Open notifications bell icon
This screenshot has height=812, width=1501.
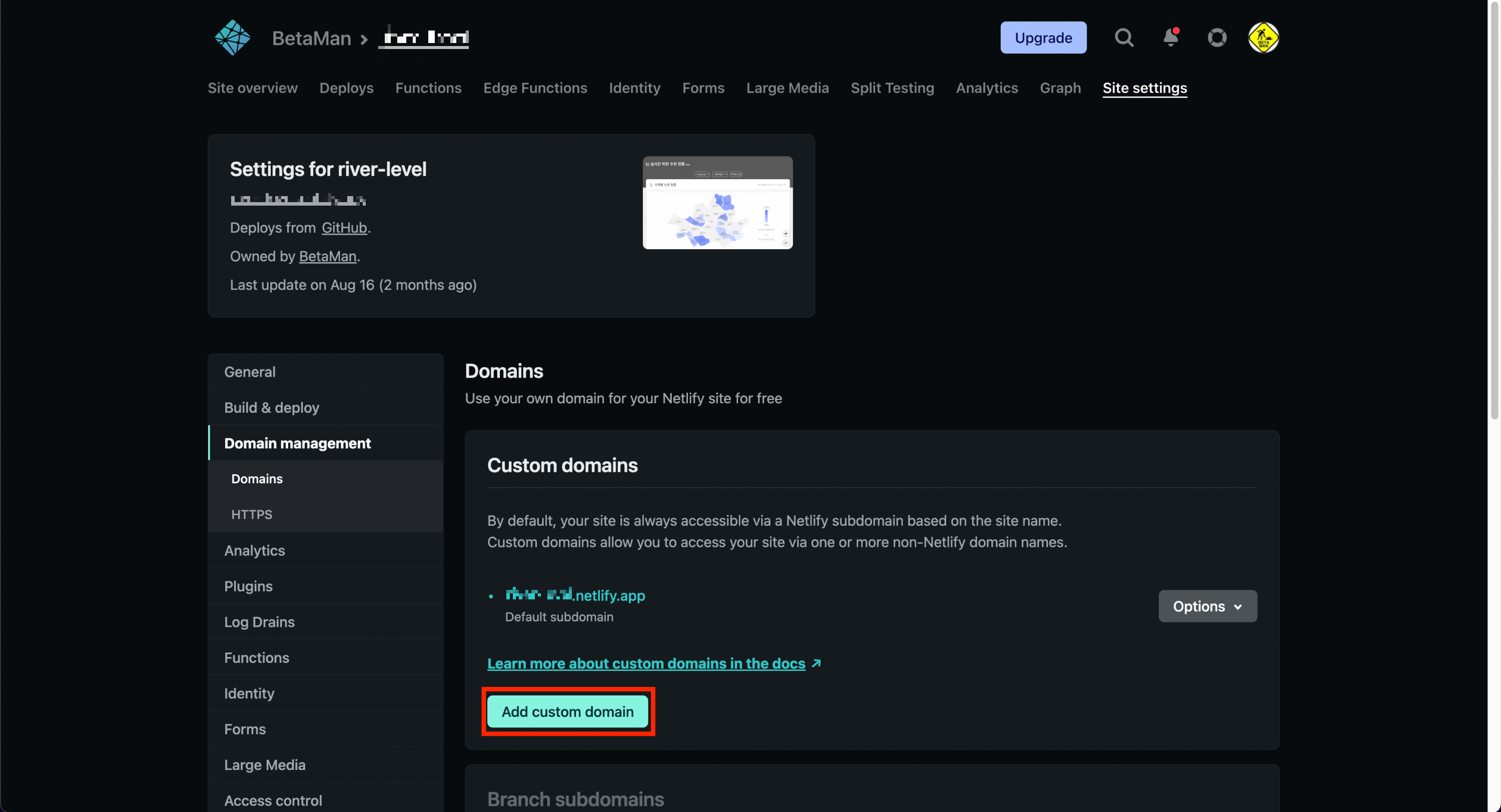point(1170,38)
